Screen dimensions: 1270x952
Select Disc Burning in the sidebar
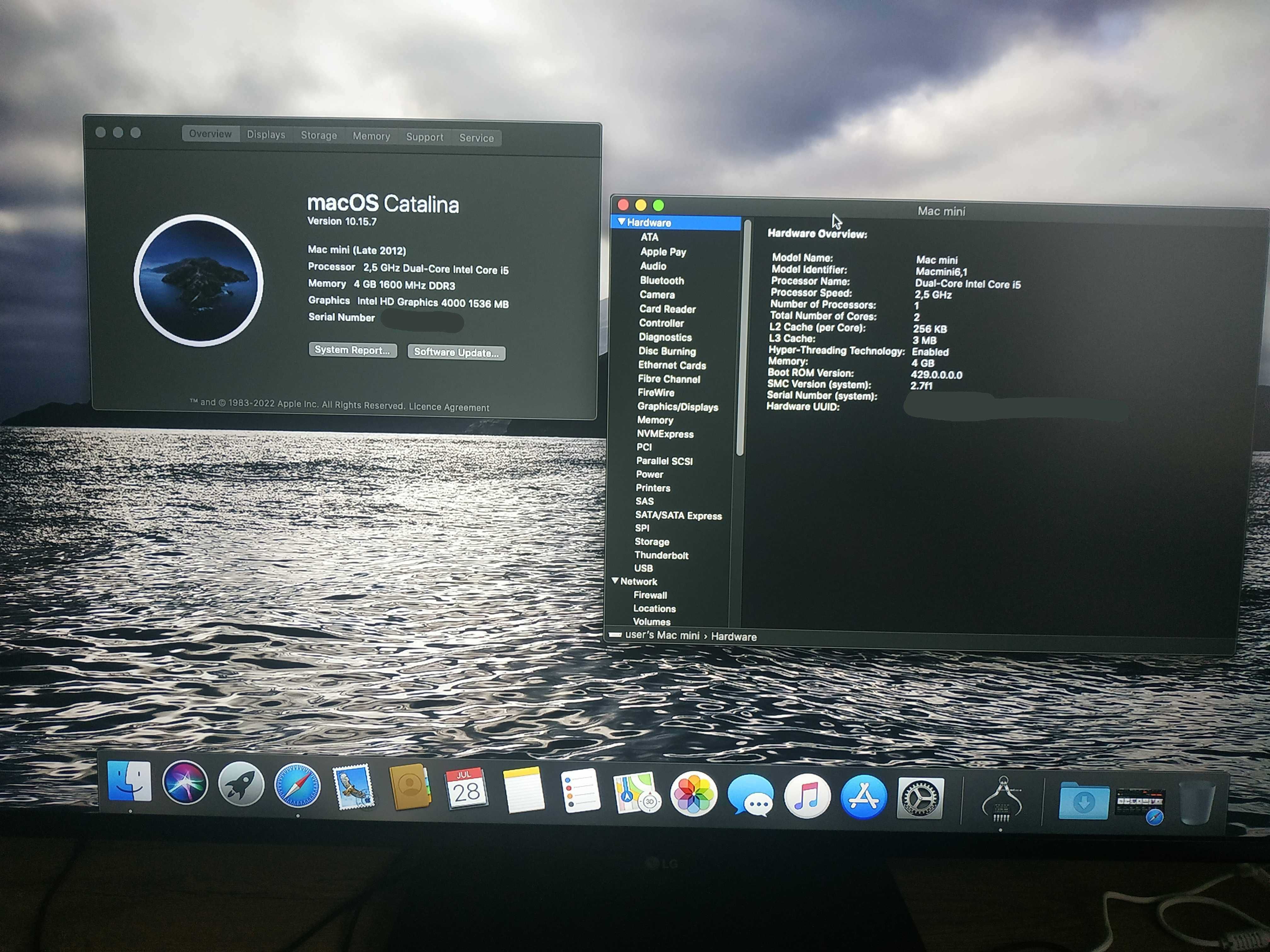[666, 351]
